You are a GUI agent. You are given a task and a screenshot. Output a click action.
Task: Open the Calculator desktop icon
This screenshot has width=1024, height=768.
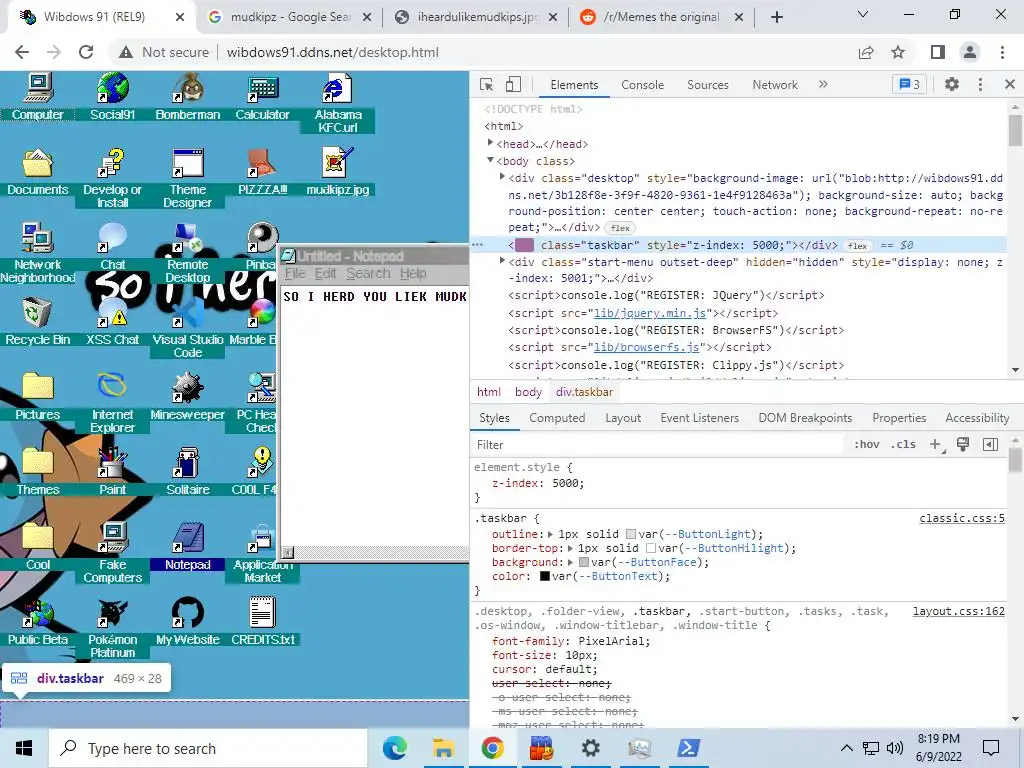pos(263,97)
